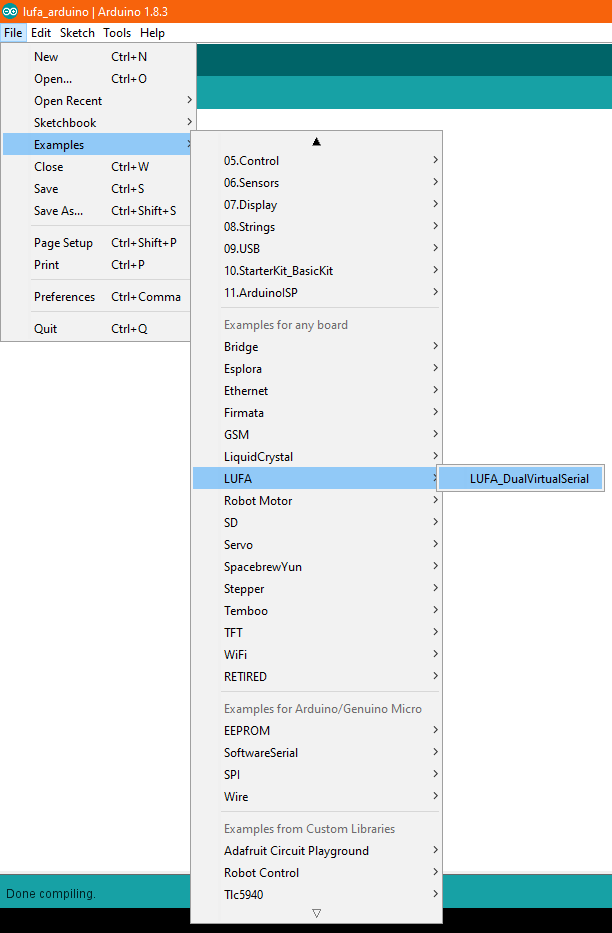Expand the Servo submenu arrow

click(x=435, y=544)
